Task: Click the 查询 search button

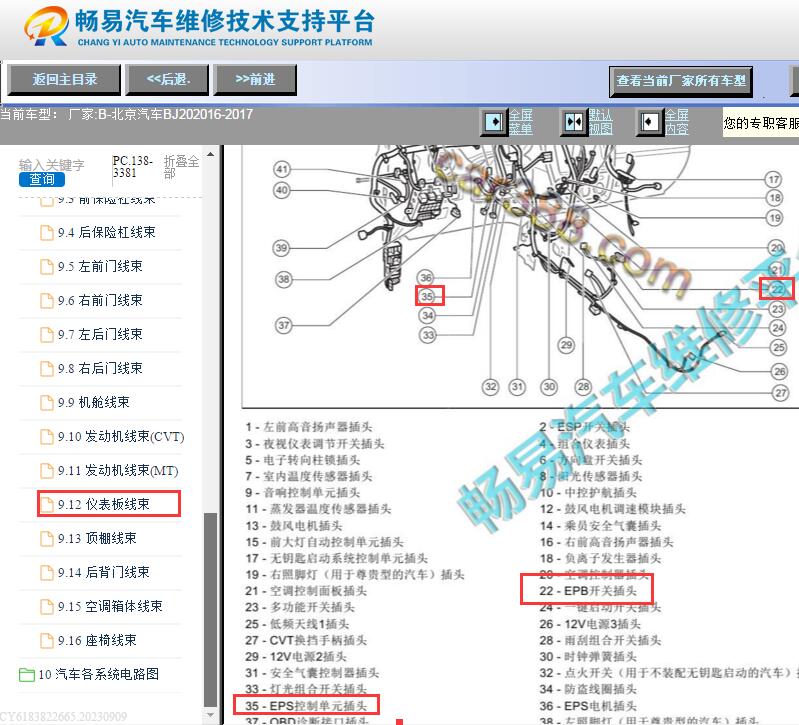Action: pos(42,179)
